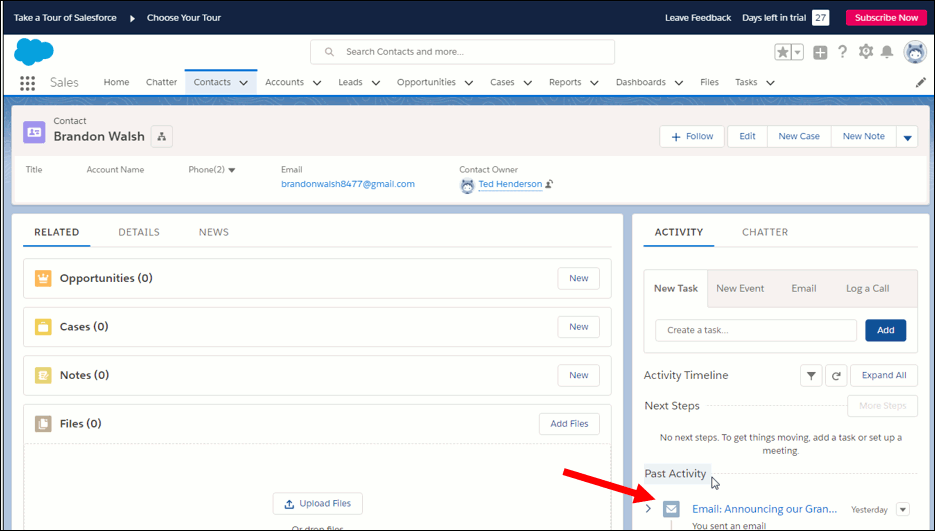Screen dimensions: 935x531
Task: Click the Files related list icon
Action: pos(43,424)
